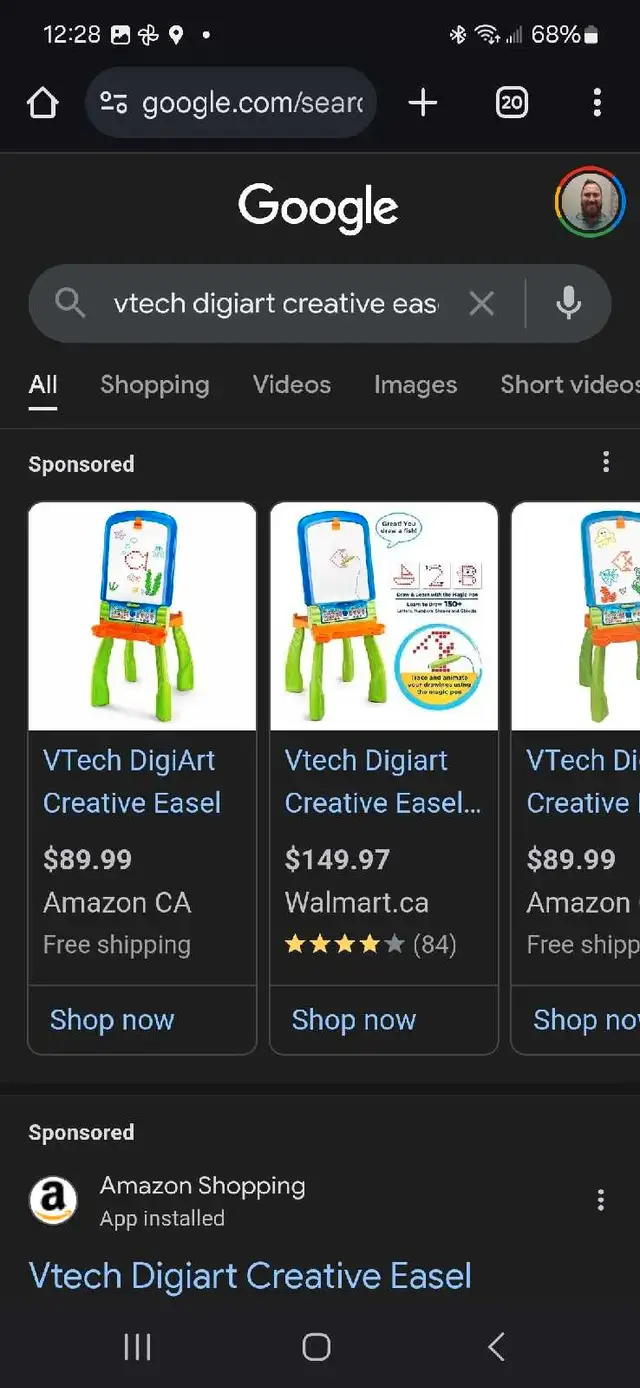Open options for the Amazon Shopping ad
Viewport: 640px width, 1388px height.
[x=600, y=1200]
